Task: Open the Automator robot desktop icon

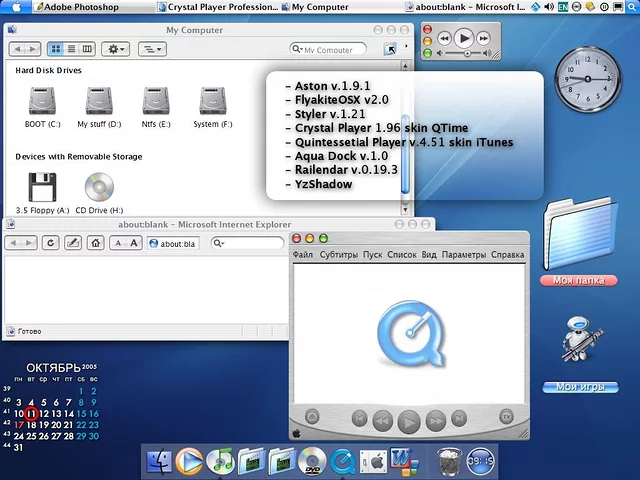Action: [x=580, y=338]
